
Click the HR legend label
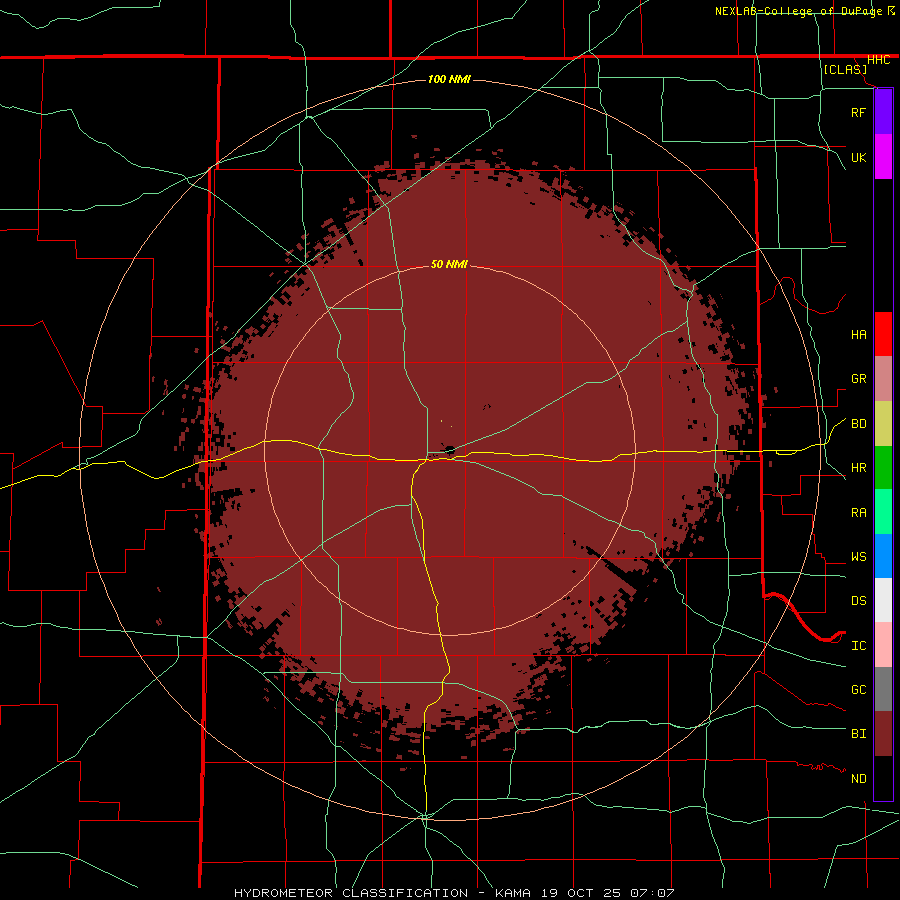click(858, 468)
